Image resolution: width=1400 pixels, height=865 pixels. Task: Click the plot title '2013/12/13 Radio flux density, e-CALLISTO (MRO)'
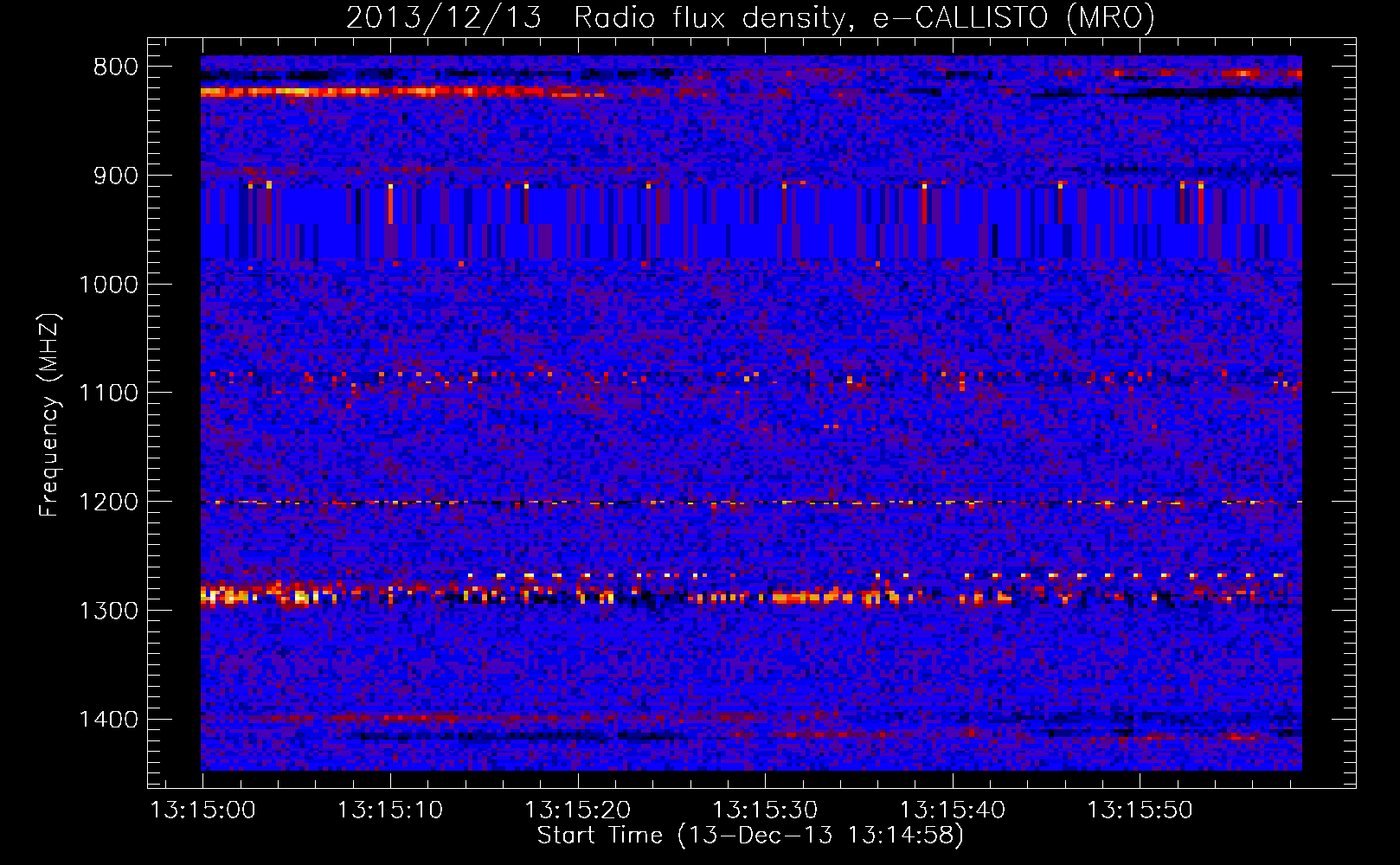750,18
